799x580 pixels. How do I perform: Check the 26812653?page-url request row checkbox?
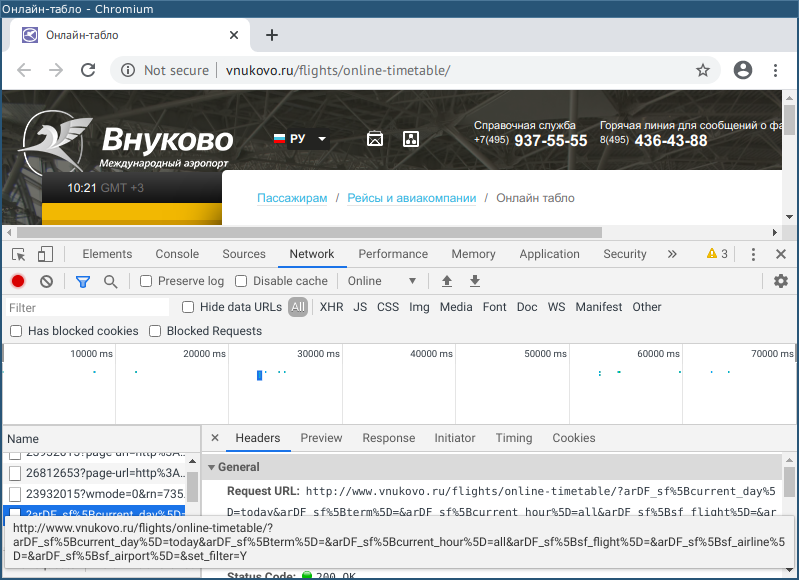15,473
